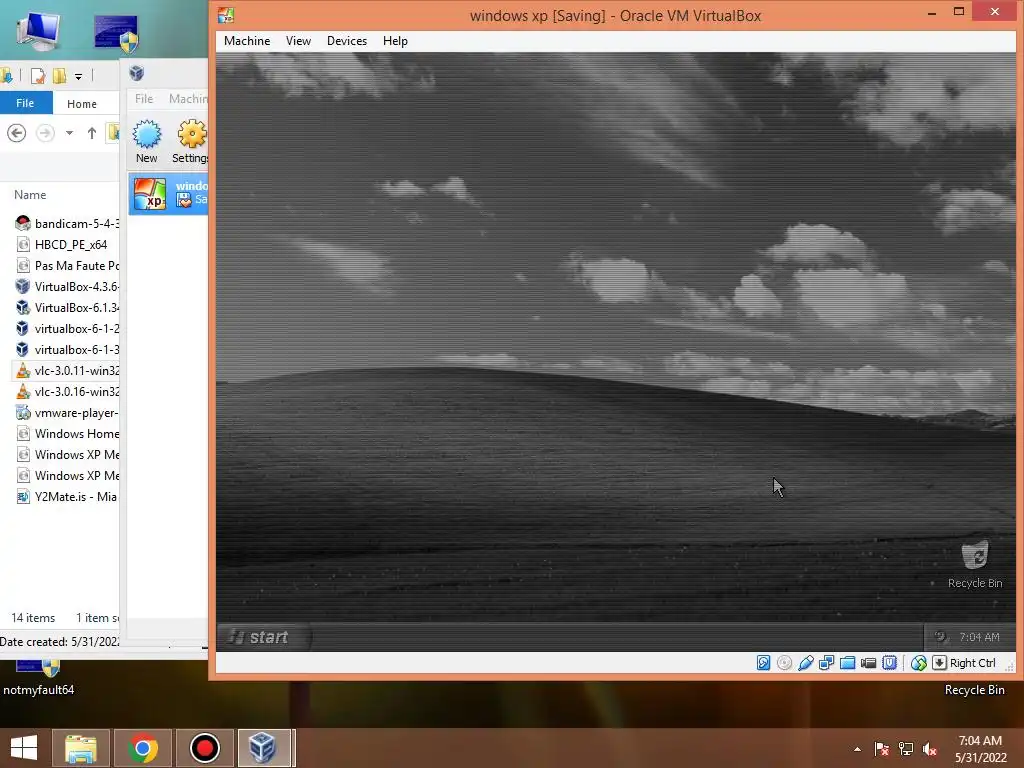Click the XP start button in VM
The width and height of the screenshot is (1024, 768).
tap(263, 637)
